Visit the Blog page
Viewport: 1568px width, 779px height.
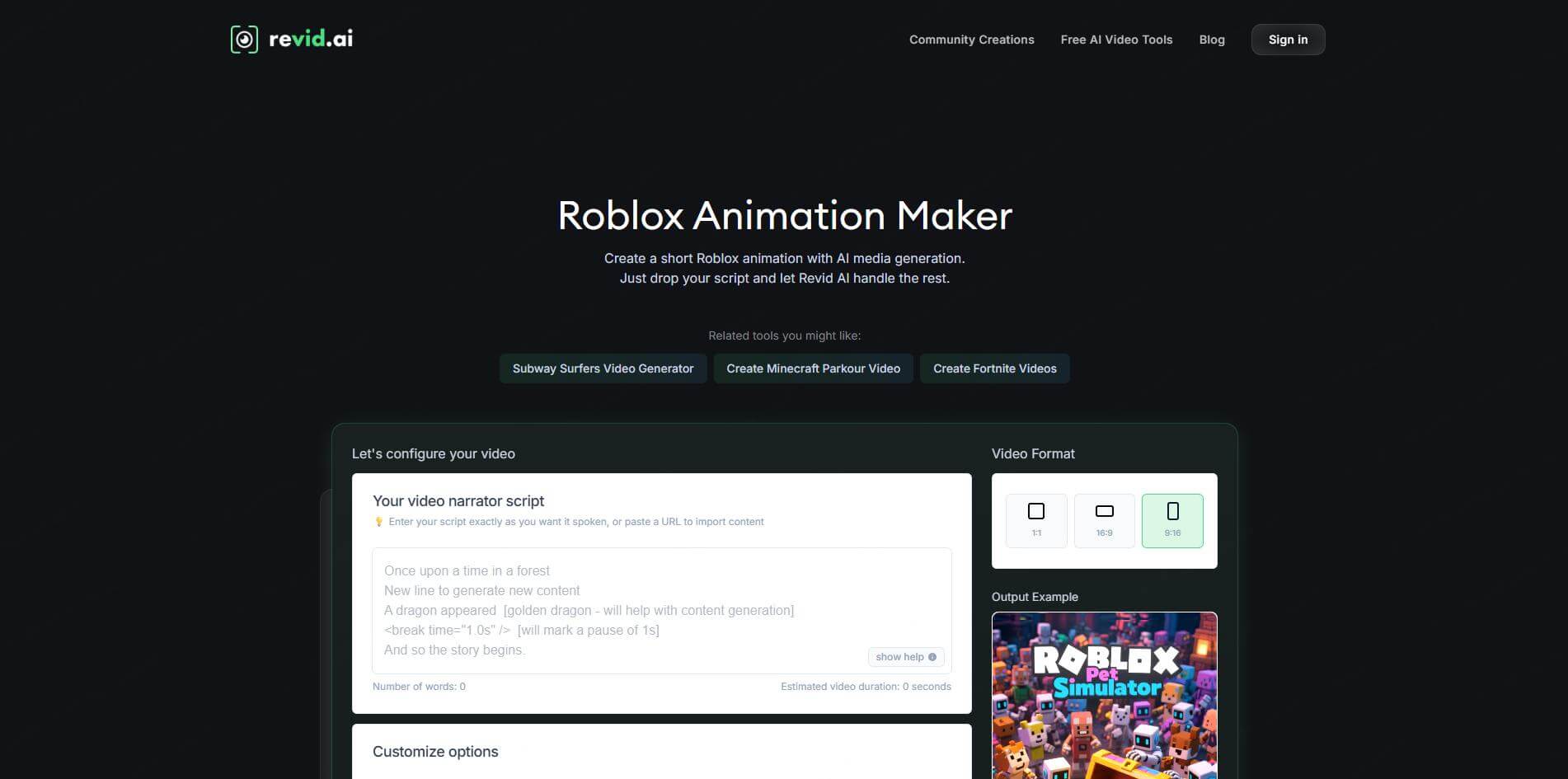click(1212, 39)
